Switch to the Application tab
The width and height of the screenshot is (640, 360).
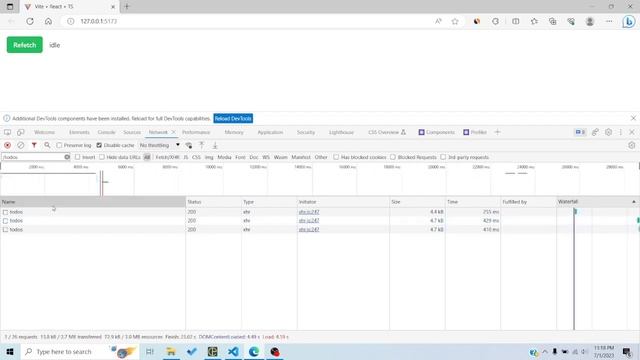pyautogui.click(x=270, y=132)
